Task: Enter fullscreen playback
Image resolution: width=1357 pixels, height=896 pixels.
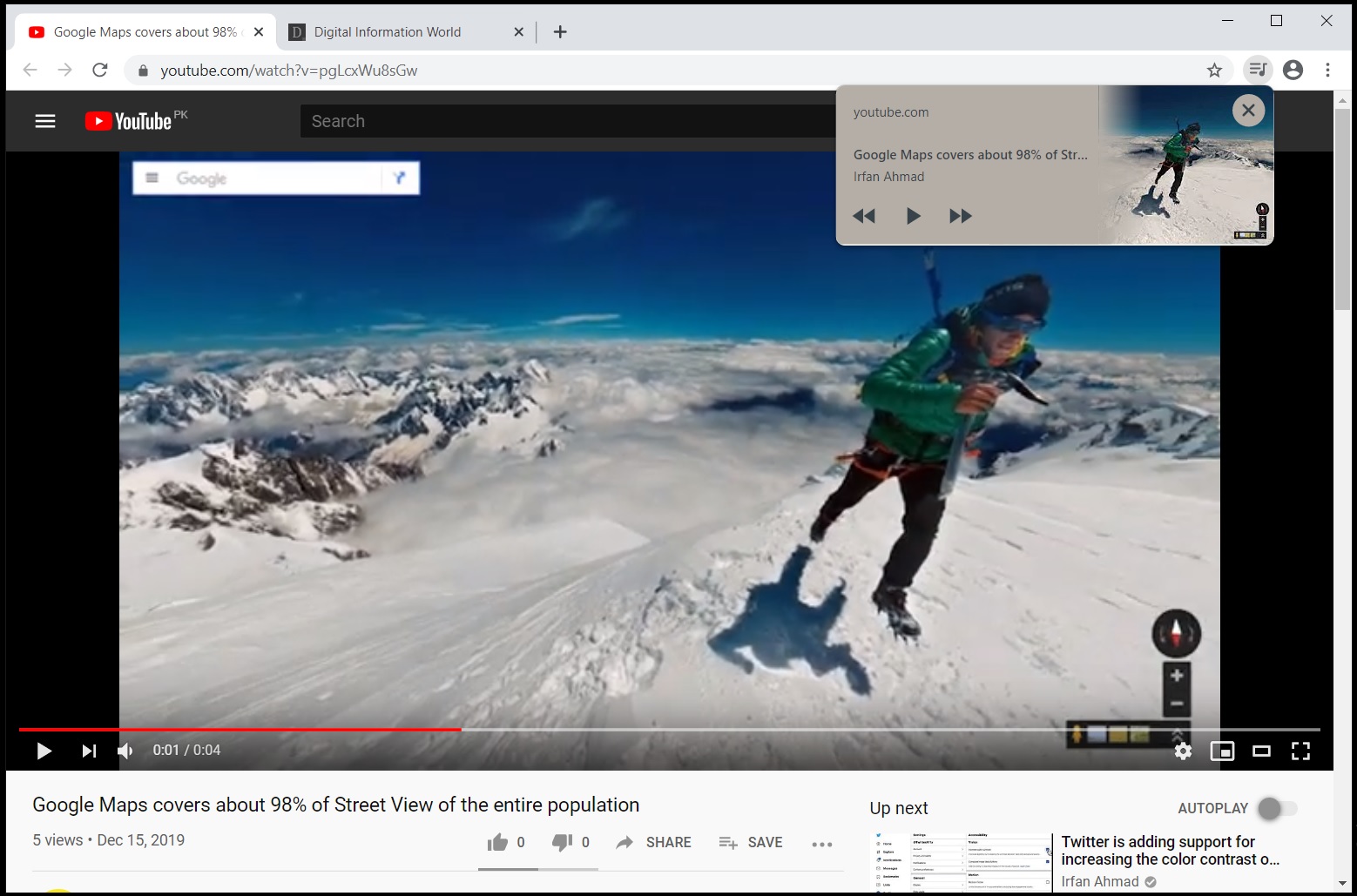Action: tap(1300, 751)
